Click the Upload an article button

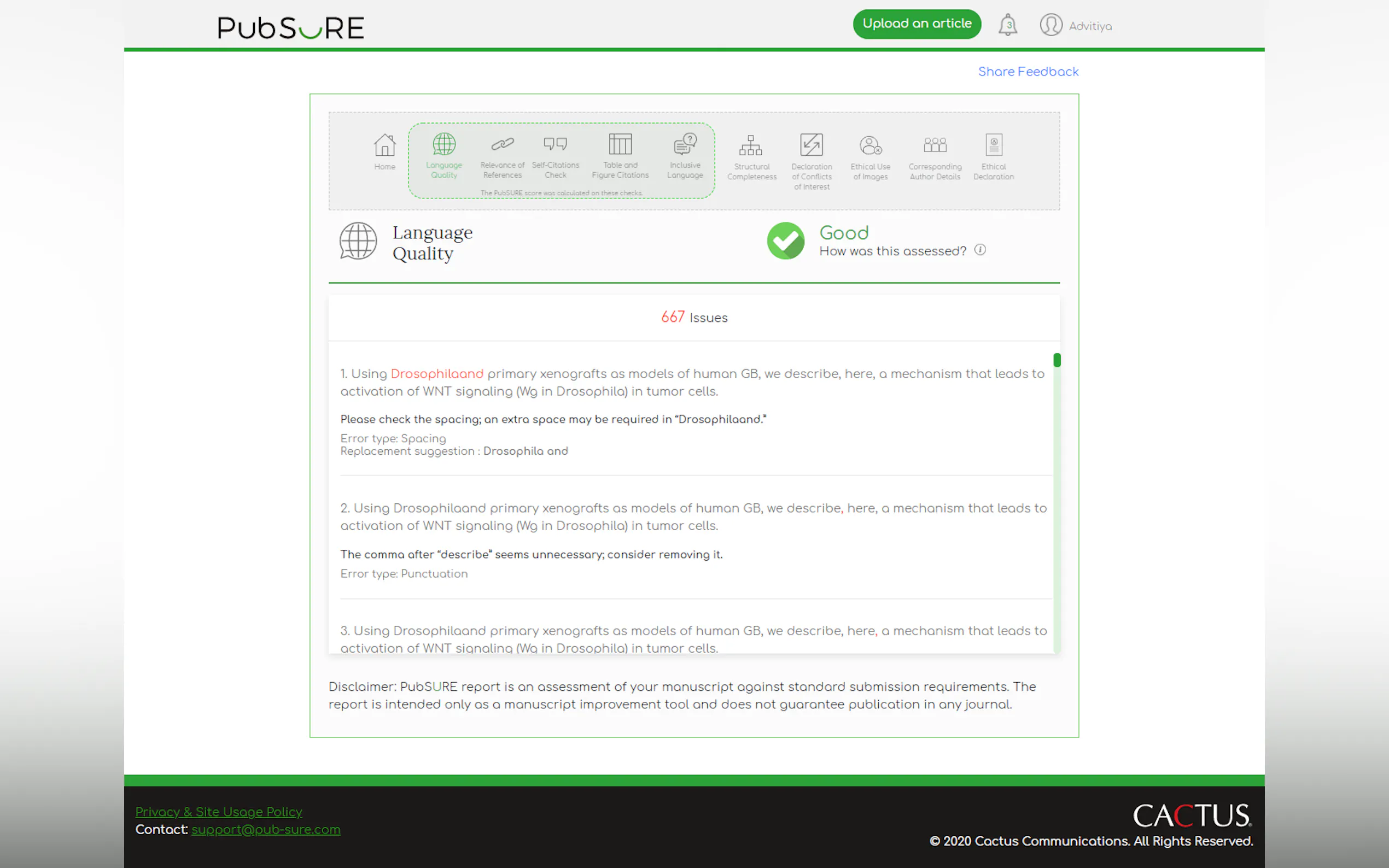pyautogui.click(x=917, y=24)
